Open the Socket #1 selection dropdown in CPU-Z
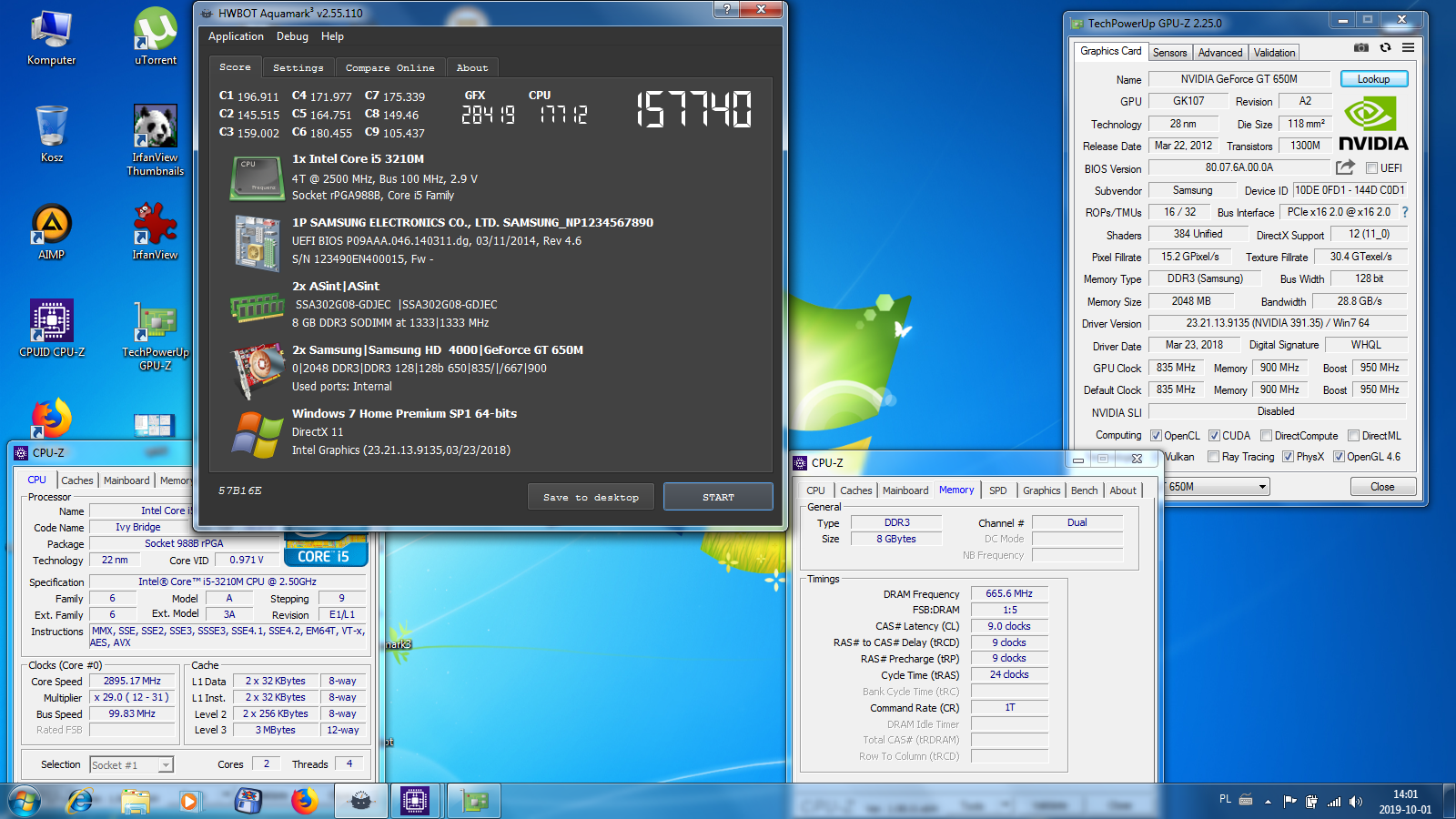Viewport: 1456px width, 819px height. pos(132,765)
